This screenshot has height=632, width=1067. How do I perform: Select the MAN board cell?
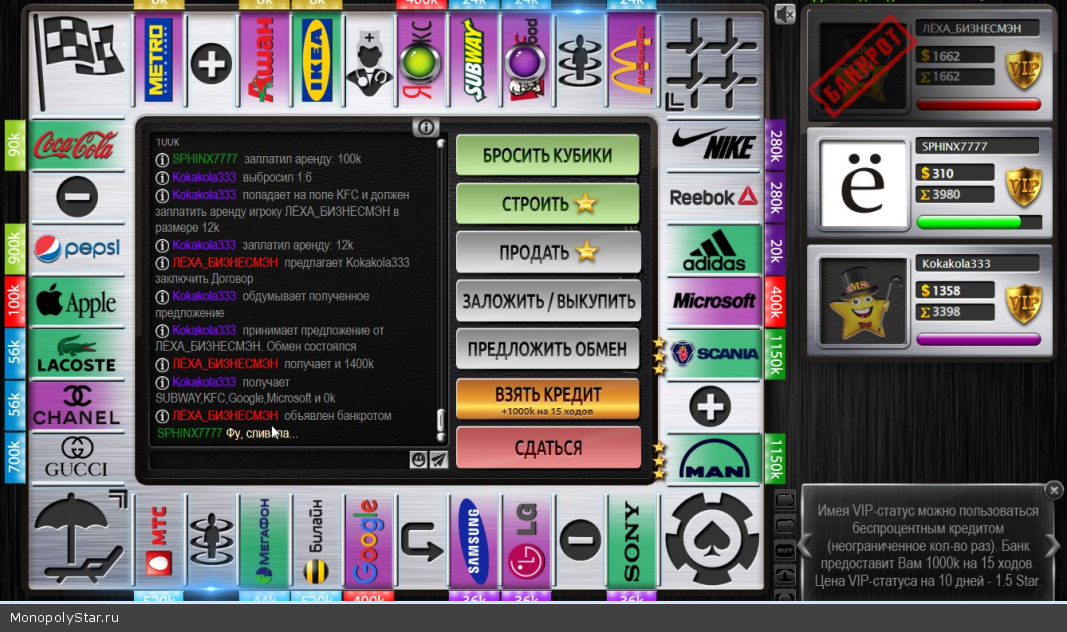tap(713, 459)
